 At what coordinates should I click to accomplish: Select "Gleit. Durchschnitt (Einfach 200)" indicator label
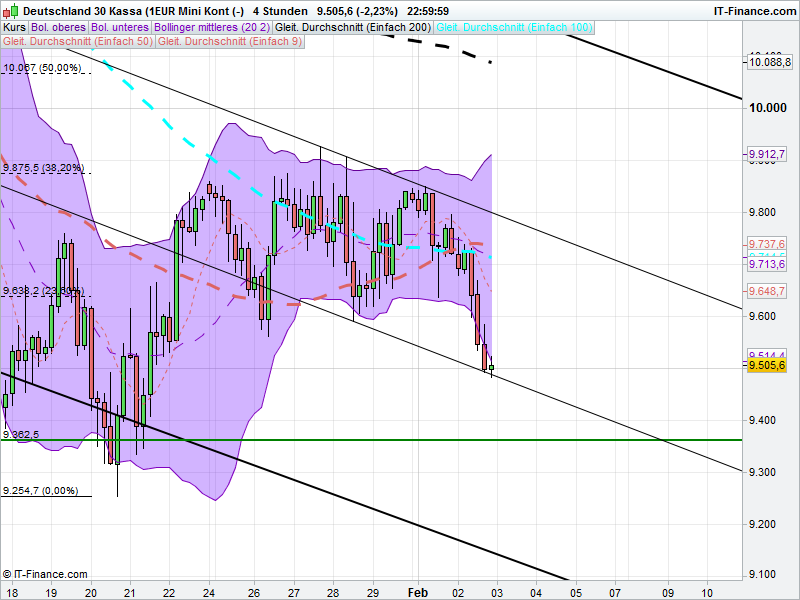pyautogui.click(x=356, y=28)
